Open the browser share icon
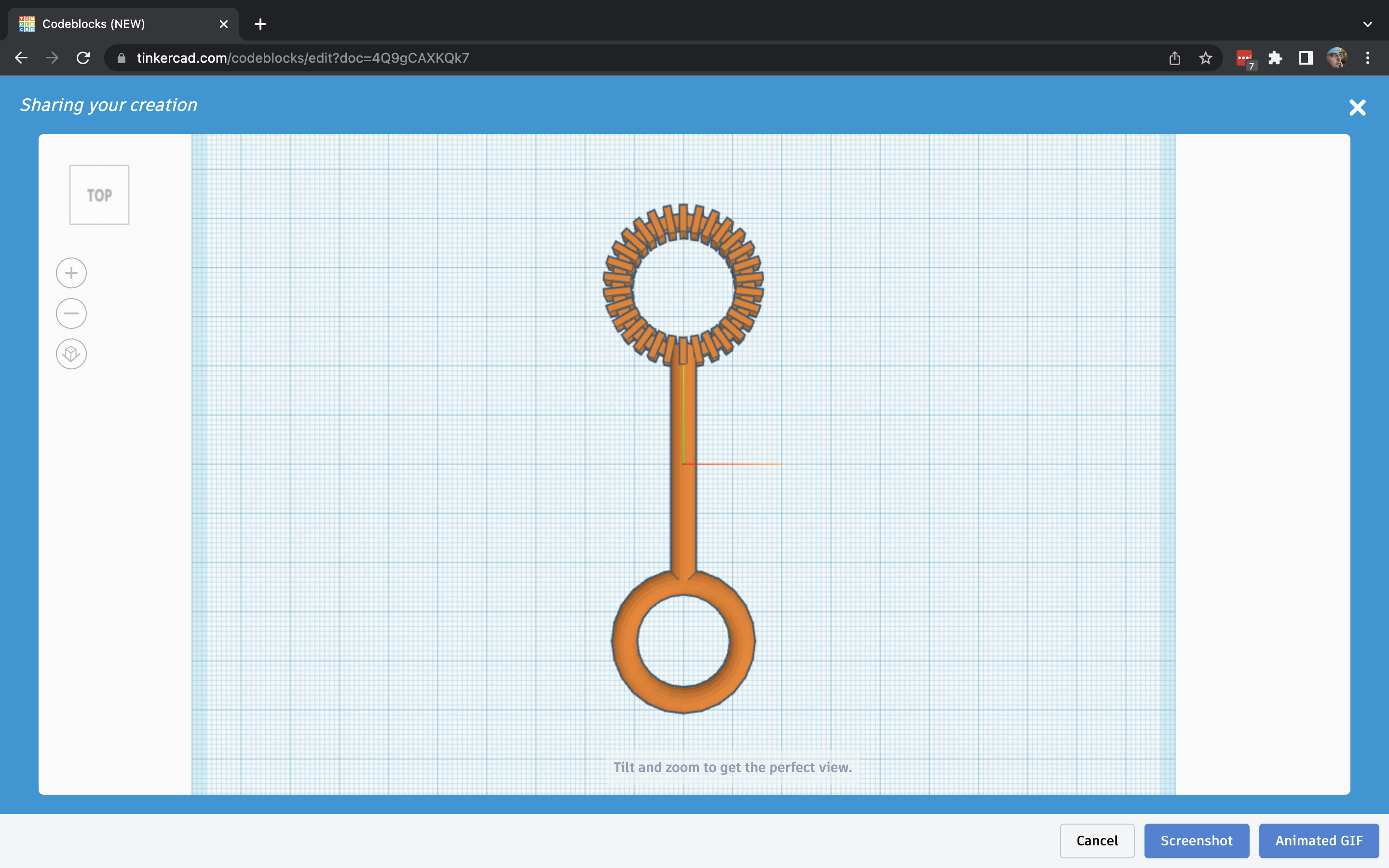1389x868 pixels. [1174, 58]
